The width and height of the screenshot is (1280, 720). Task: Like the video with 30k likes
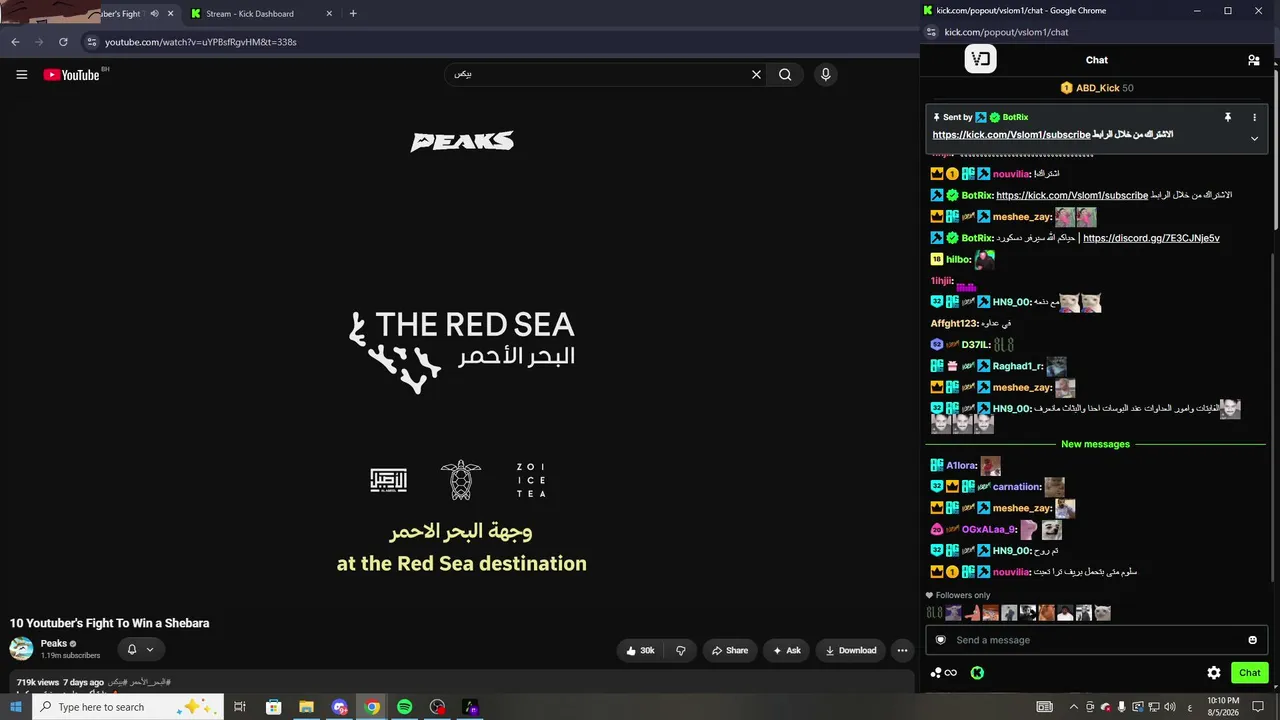[x=640, y=650]
